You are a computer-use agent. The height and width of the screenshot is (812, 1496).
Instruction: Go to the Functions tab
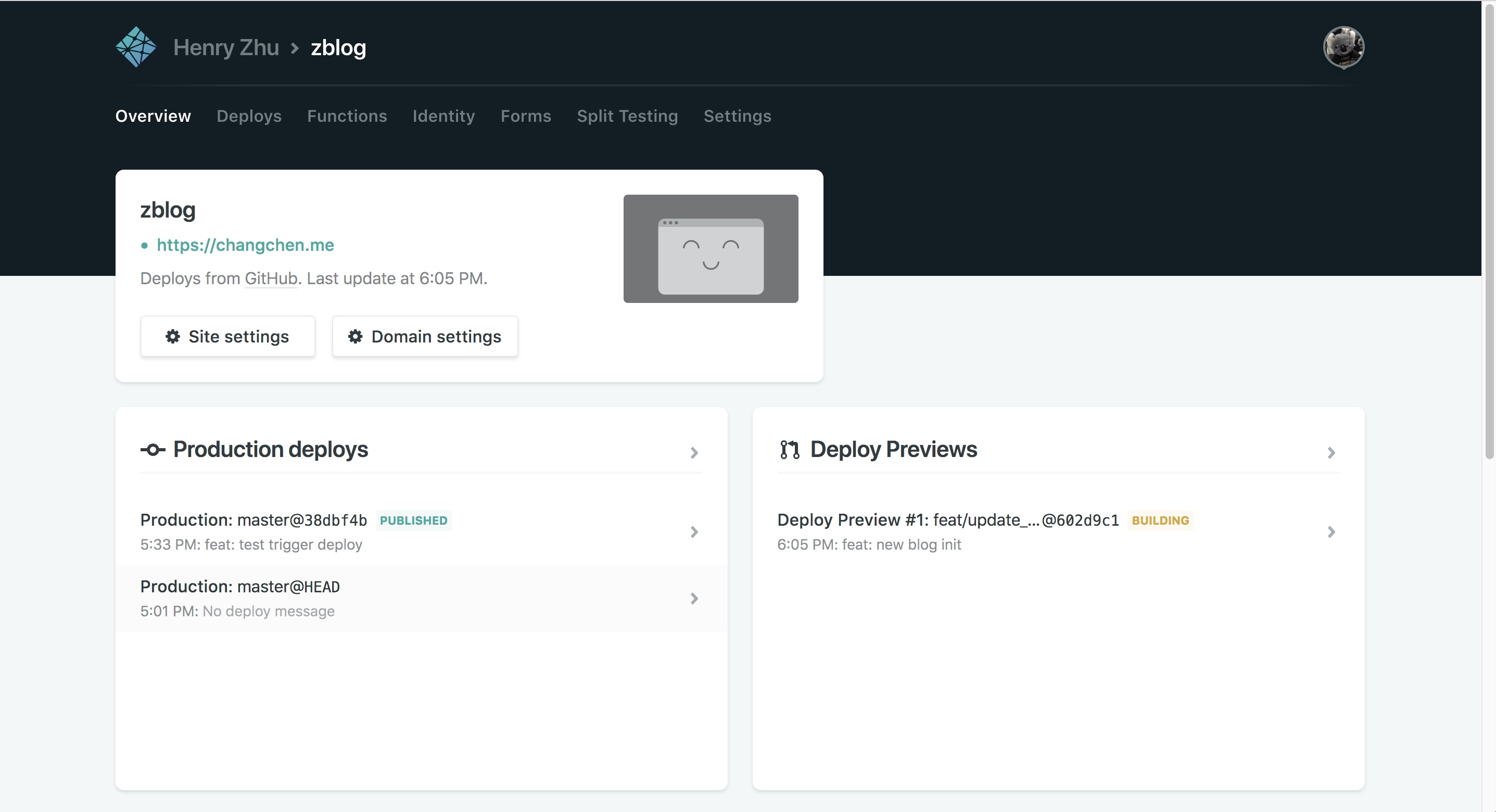[x=347, y=116]
